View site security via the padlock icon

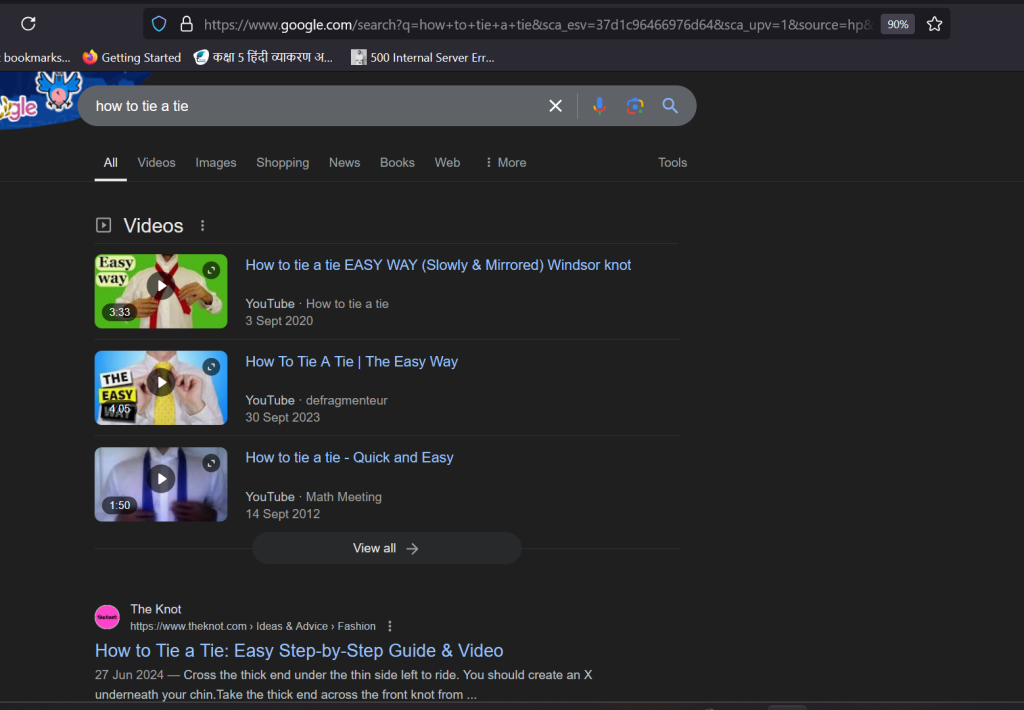tap(186, 24)
